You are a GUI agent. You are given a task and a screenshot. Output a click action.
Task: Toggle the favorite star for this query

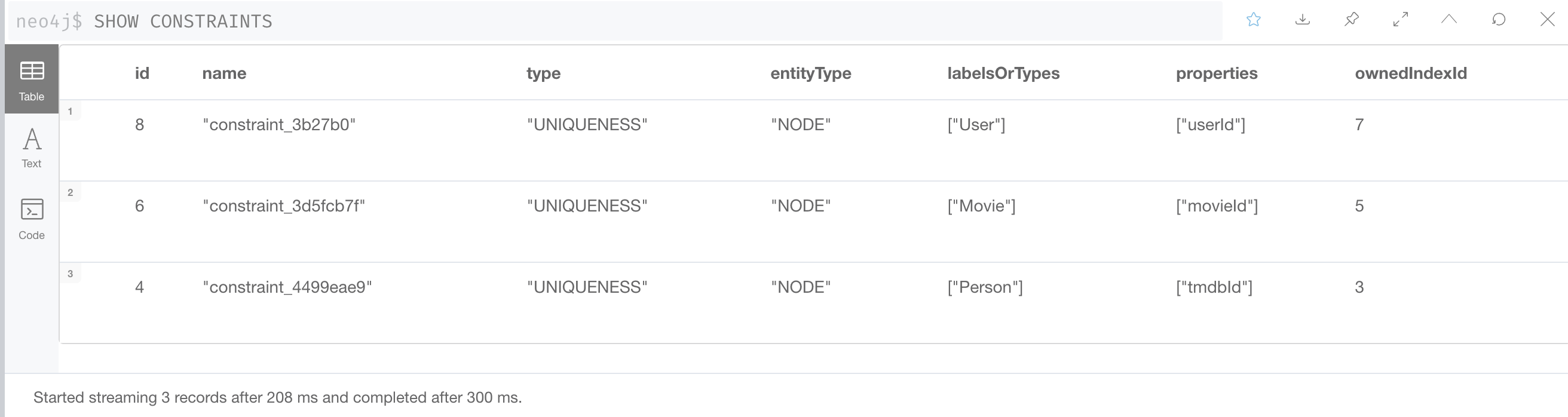pos(1254,20)
